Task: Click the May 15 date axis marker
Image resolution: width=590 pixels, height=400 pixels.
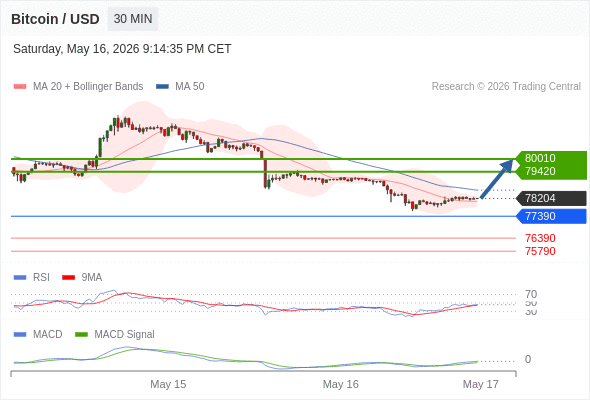Action: point(168,384)
